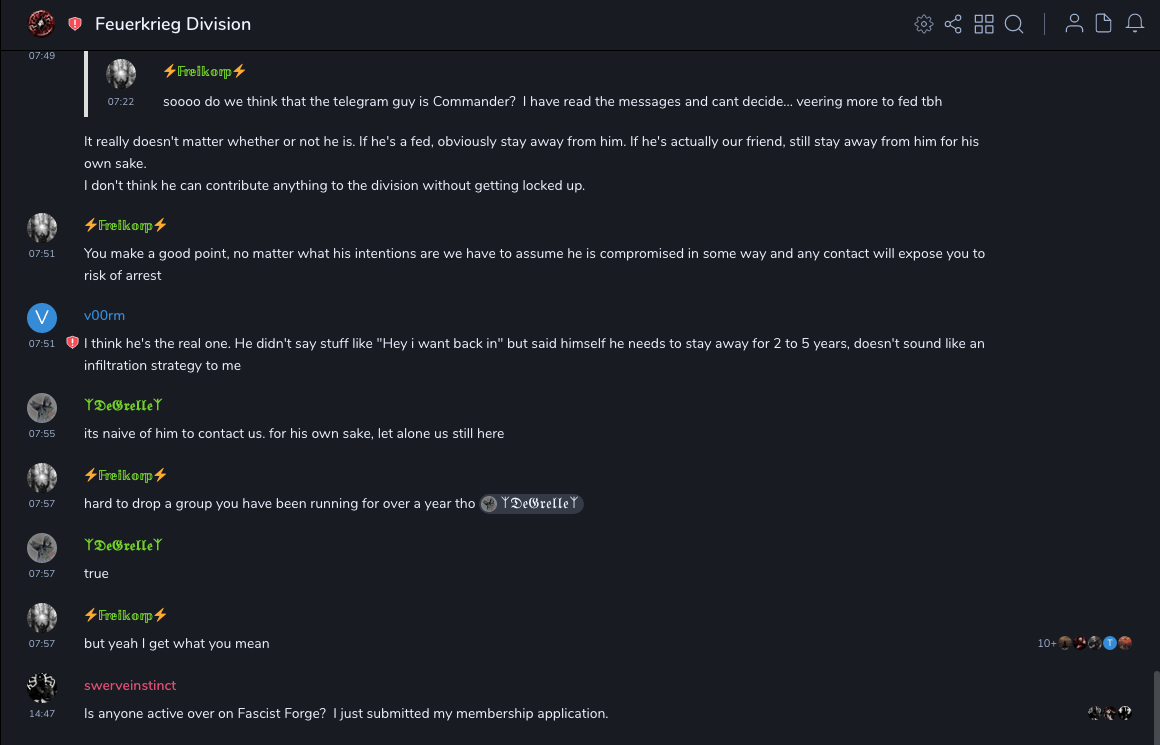Open the grid widgets icon
Image resolution: width=1160 pixels, height=745 pixels.
coord(984,24)
